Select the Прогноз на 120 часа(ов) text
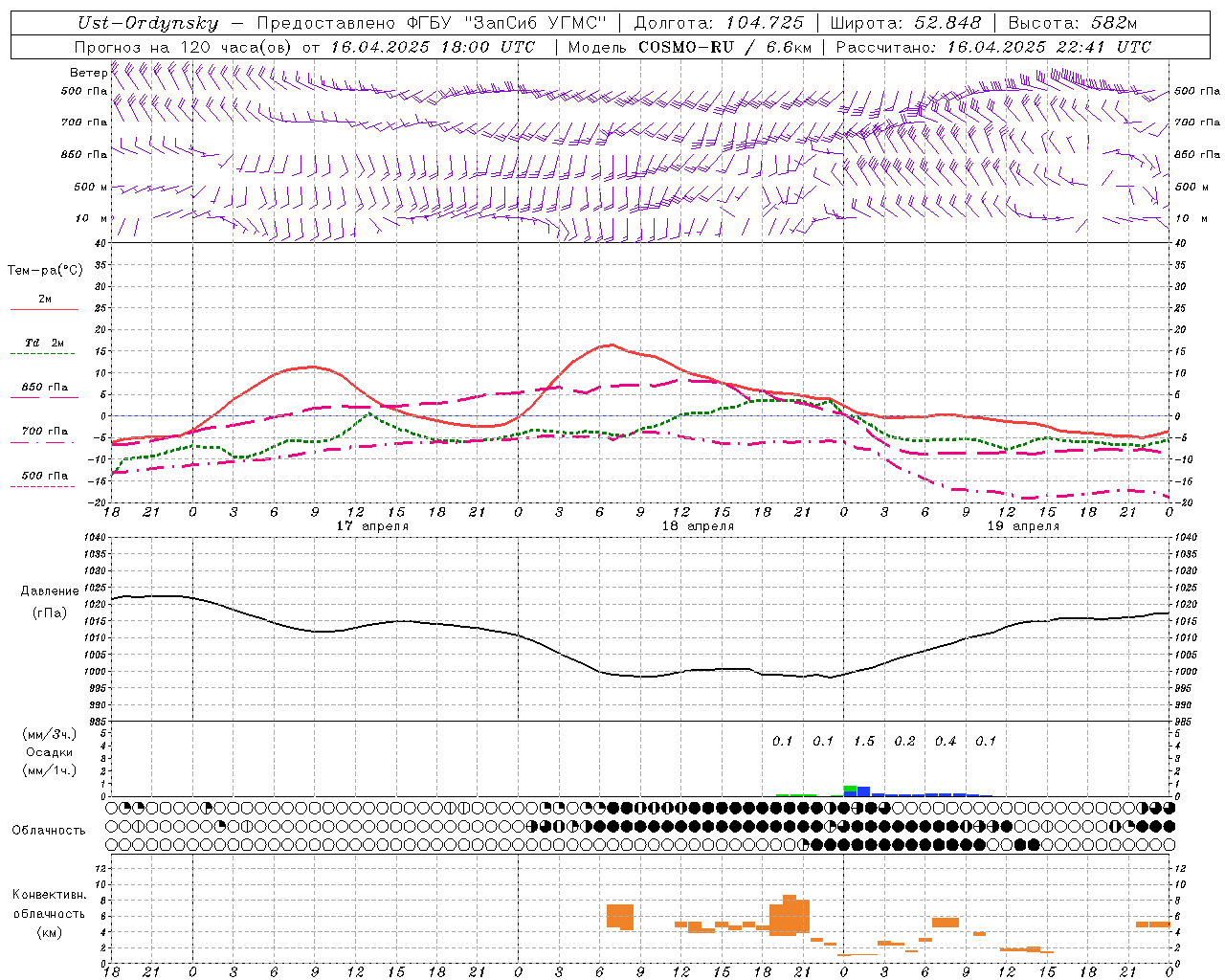1225x980 pixels. [x=184, y=47]
